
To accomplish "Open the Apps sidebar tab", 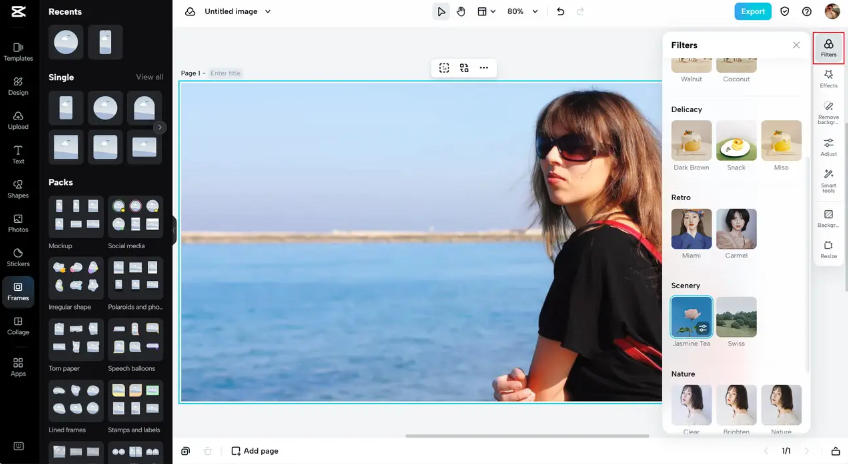I will [18, 367].
